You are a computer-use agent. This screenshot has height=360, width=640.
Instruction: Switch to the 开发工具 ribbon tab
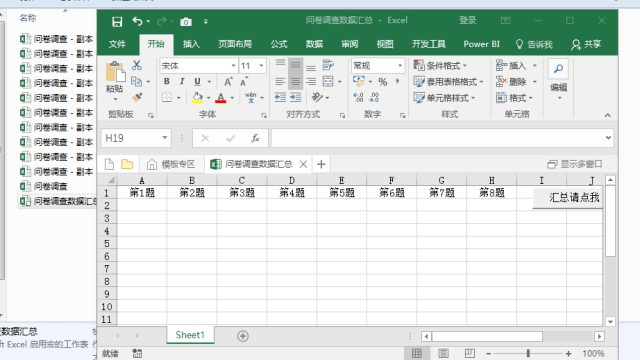coord(429,44)
